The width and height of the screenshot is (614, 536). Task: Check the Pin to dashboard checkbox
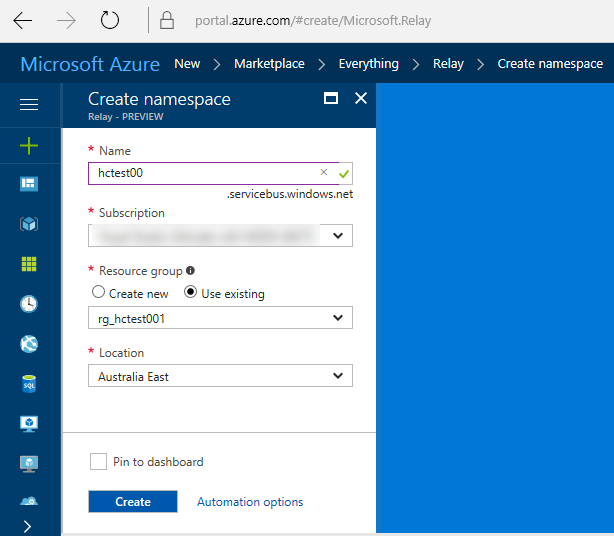click(x=98, y=462)
